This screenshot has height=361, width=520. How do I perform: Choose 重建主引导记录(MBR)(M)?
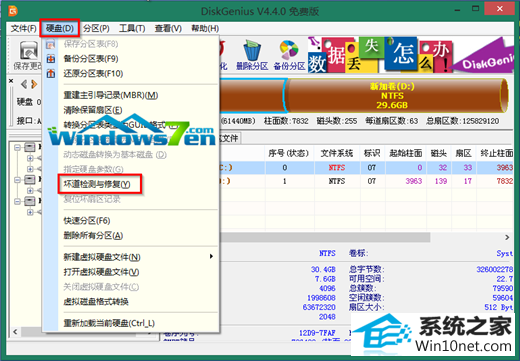pyautogui.click(x=111, y=95)
